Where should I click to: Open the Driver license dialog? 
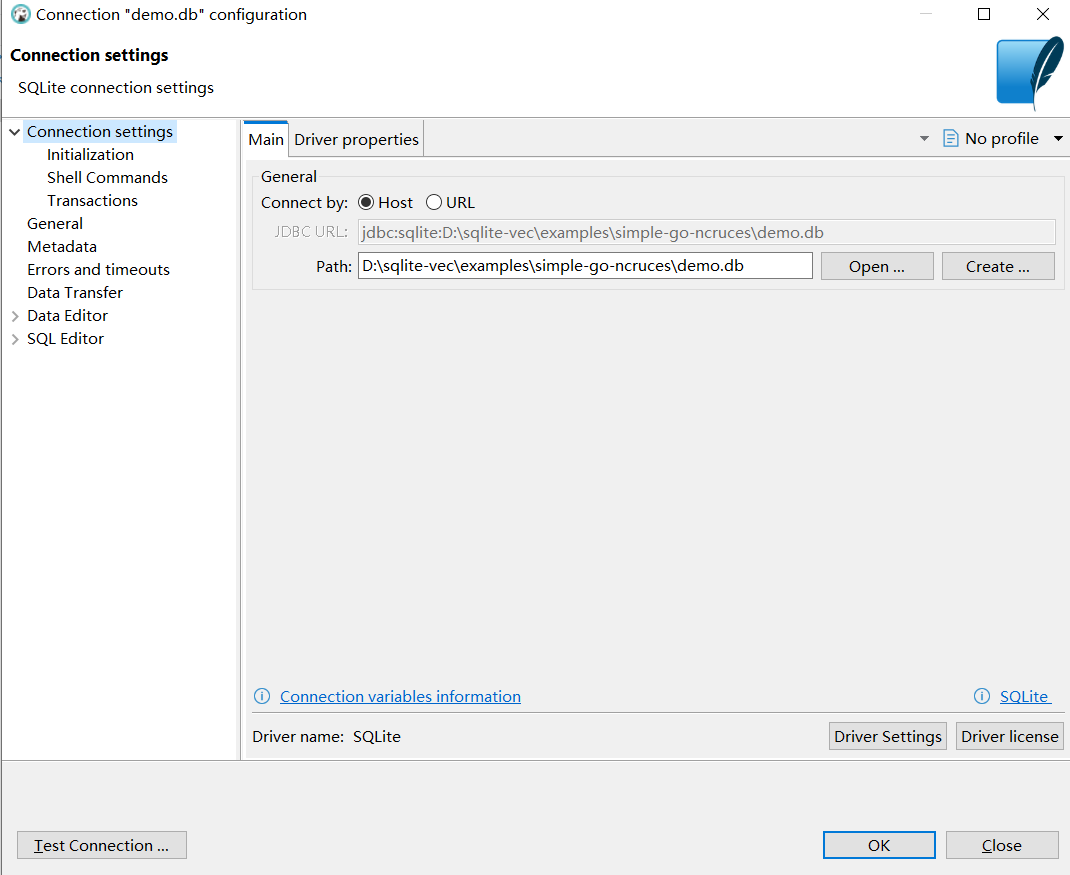1009,736
